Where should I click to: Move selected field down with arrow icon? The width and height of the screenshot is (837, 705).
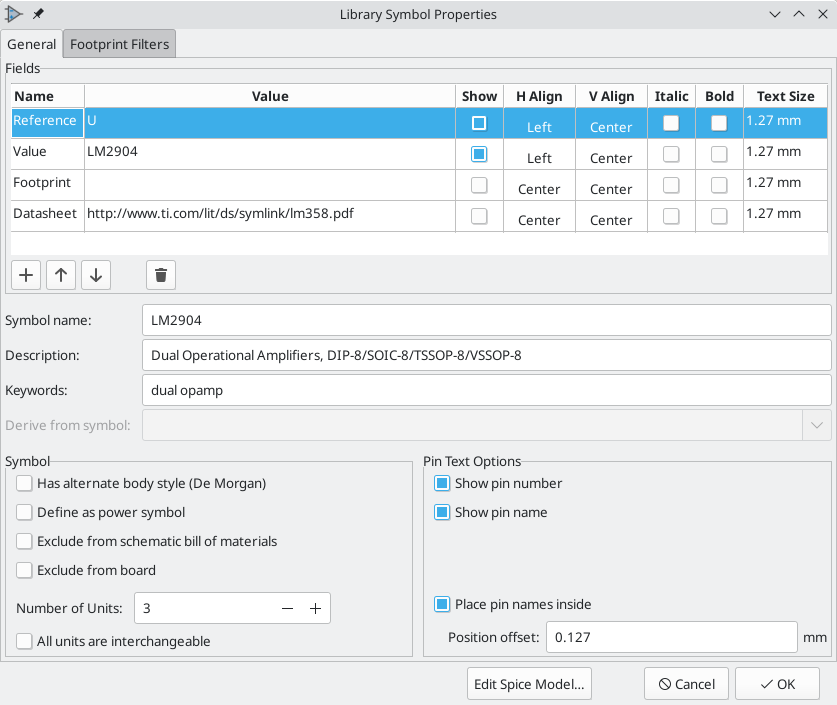pos(95,275)
